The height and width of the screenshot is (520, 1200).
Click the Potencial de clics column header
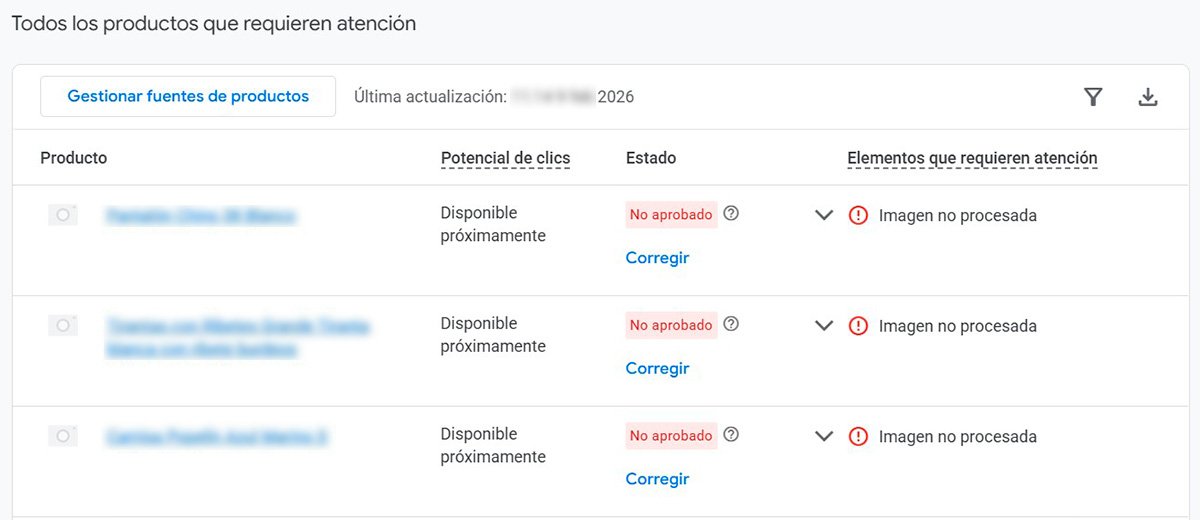pyautogui.click(x=505, y=158)
